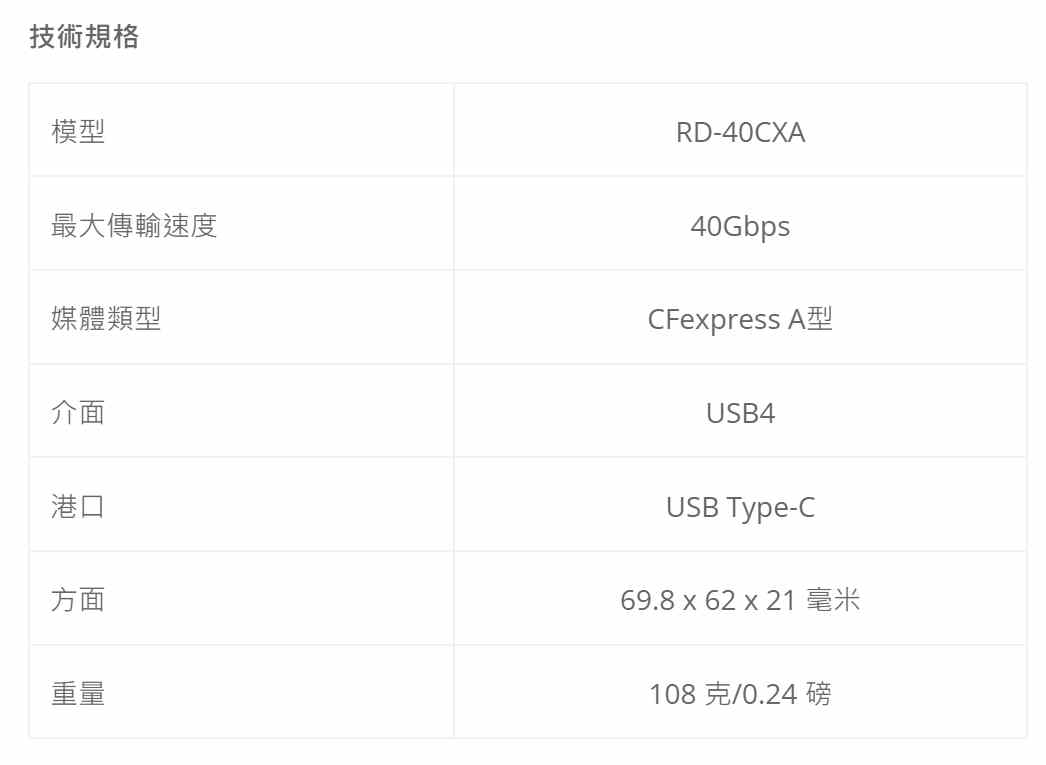Click the RD-40CXA model value
Image resolution: width=1046 pixels, height=765 pixels.
(740, 132)
